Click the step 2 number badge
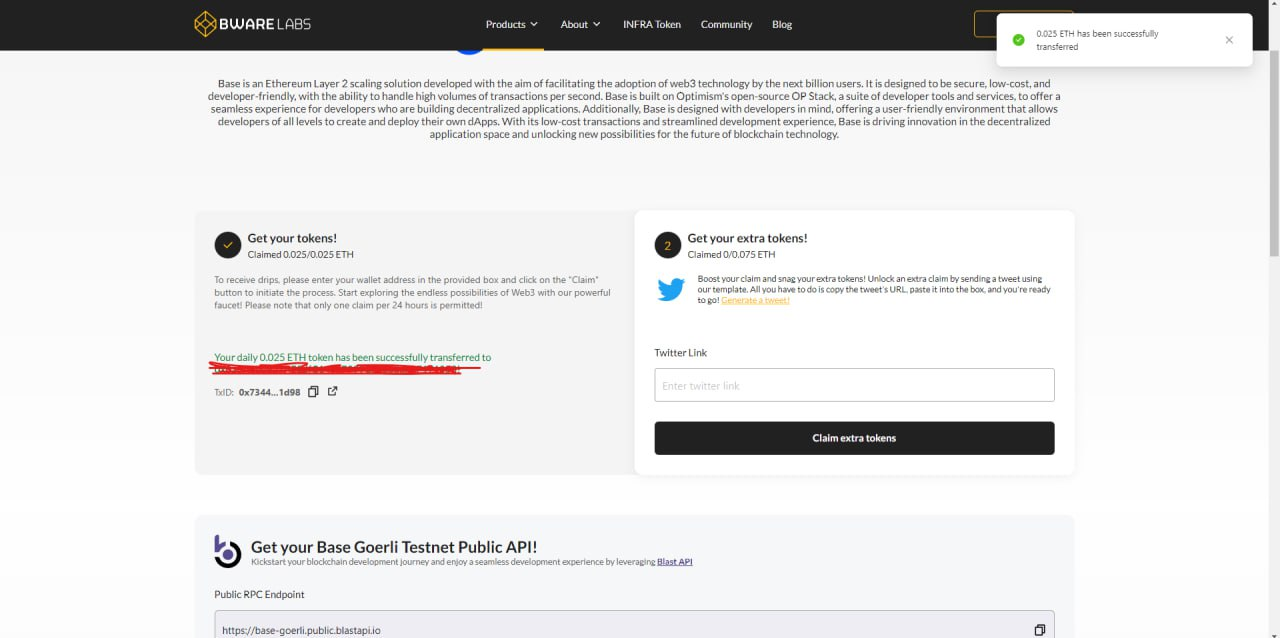 coord(668,245)
